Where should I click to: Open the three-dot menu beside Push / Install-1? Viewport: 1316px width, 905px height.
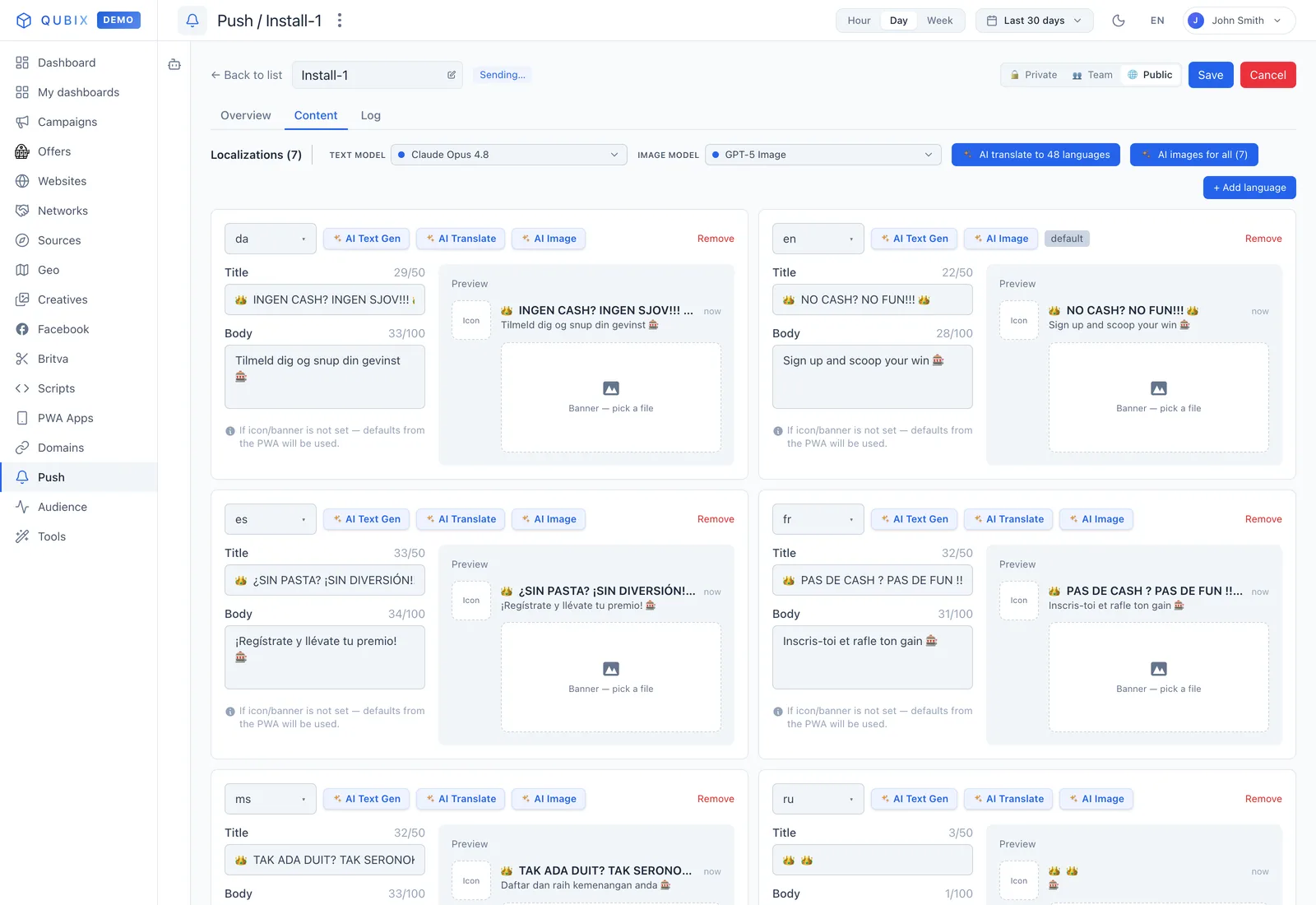click(x=340, y=21)
